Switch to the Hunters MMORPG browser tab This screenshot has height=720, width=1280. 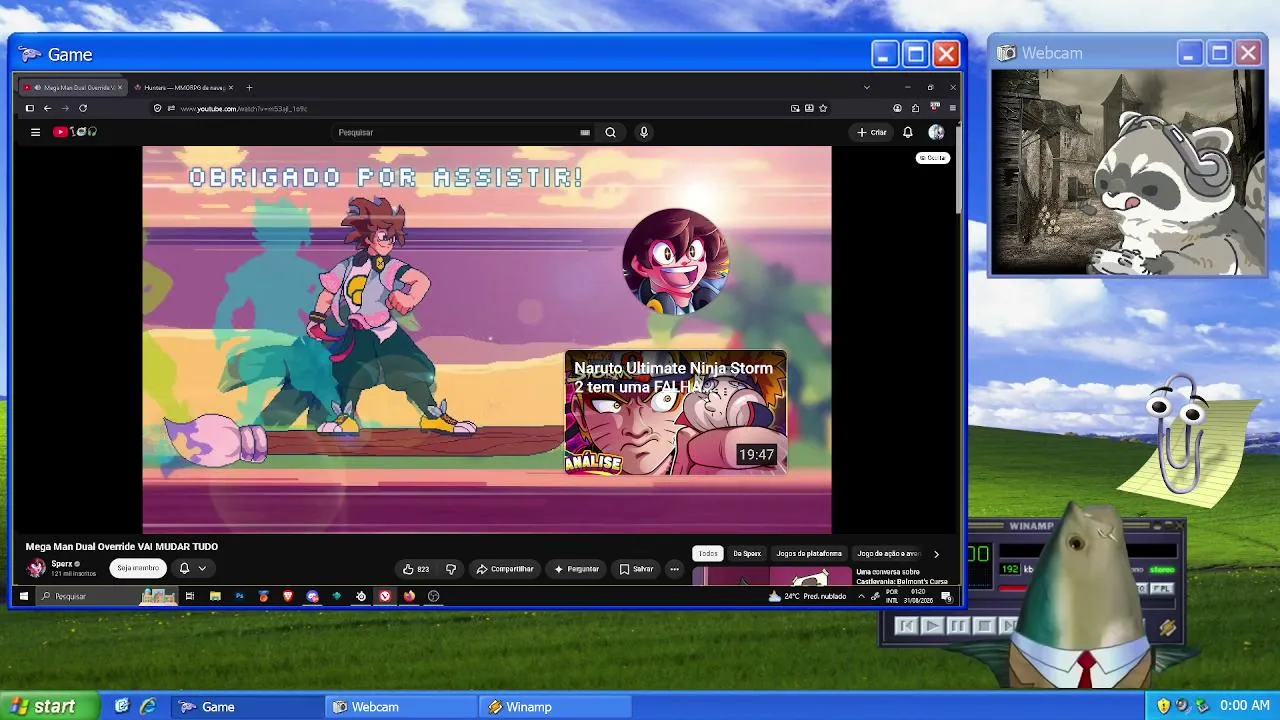(x=182, y=87)
